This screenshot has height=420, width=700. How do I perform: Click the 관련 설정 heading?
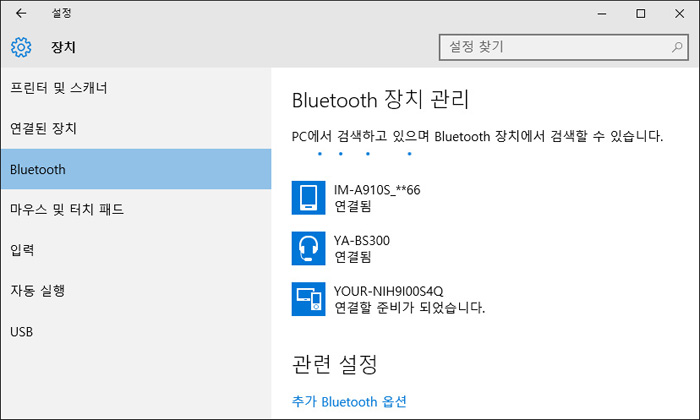335,364
